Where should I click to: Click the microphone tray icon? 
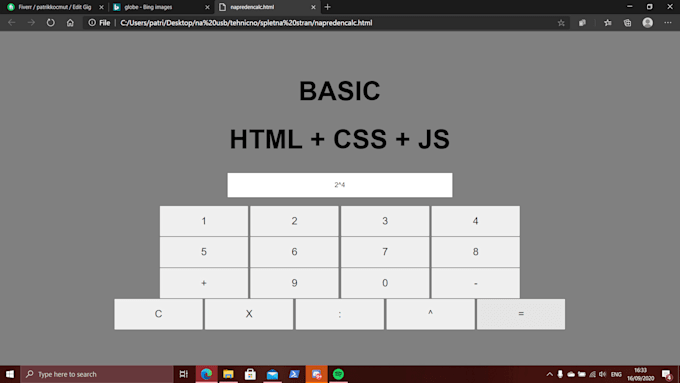[x=560, y=374]
